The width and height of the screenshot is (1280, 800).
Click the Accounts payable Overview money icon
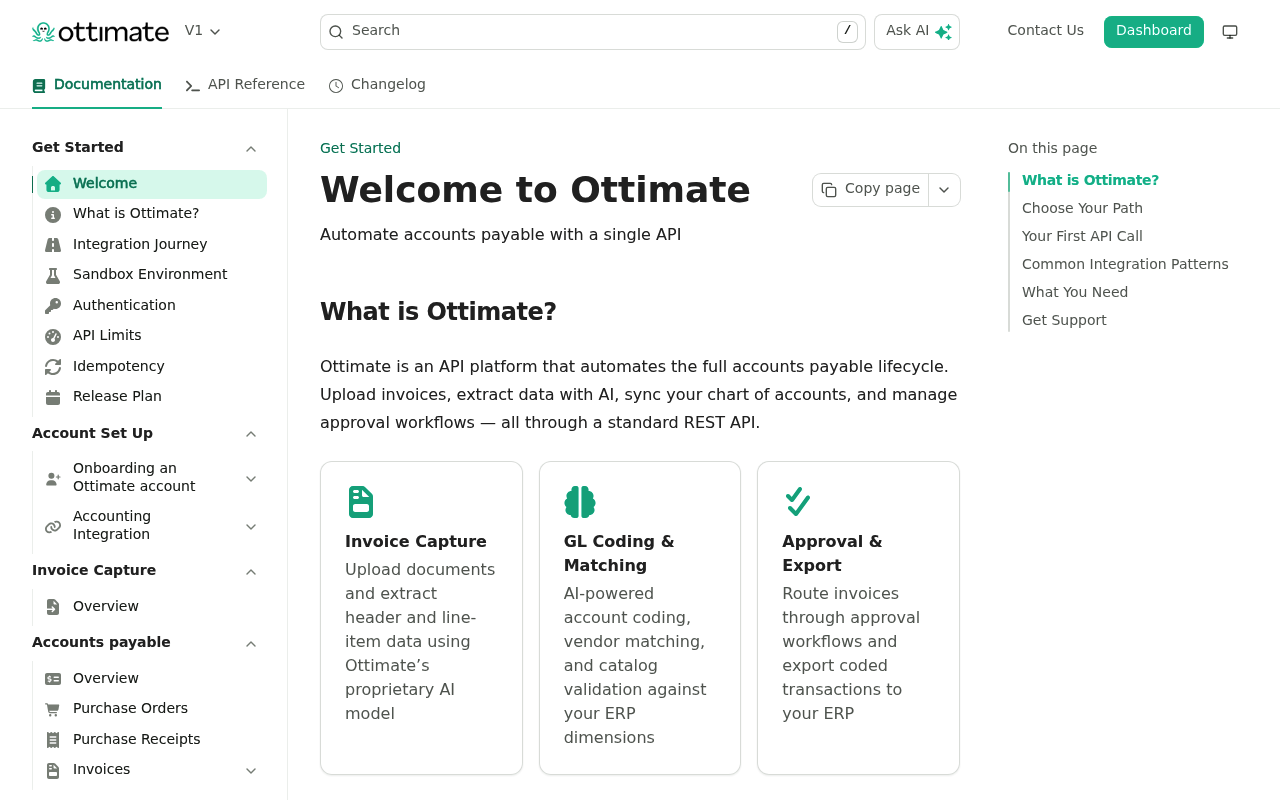(53, 679)
